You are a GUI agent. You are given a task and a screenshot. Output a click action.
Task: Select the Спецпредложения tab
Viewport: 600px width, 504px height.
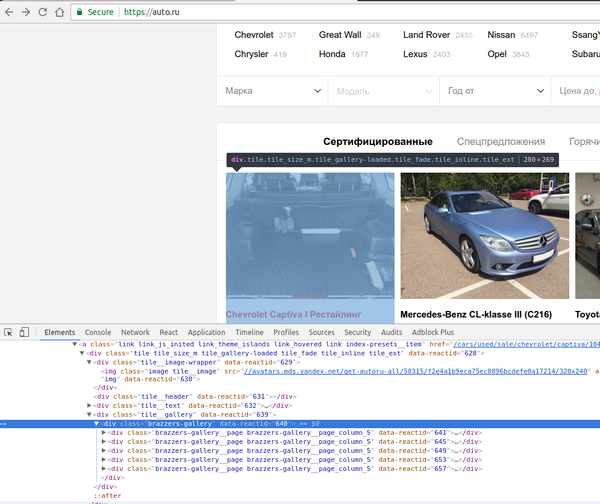click(501, 142)
